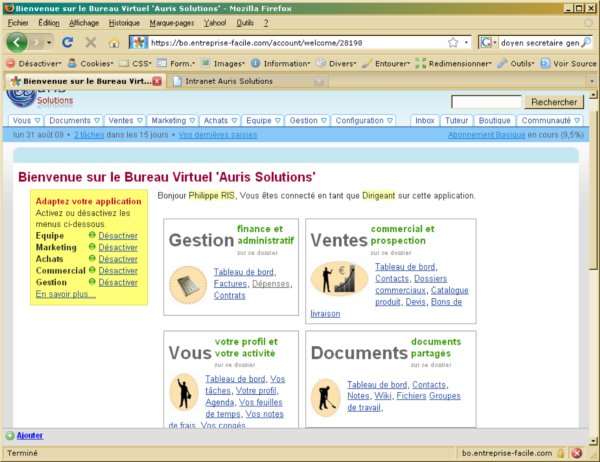Image resolution: width=600 pixels, height=462 pixels.
Task: Deactivate the Equipe menu
Action: [x=118, y=236]
